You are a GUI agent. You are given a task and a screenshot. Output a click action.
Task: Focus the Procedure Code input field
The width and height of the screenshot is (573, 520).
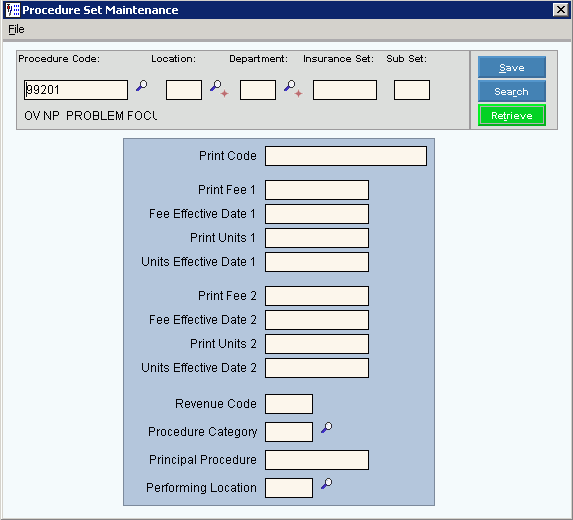click(76, 90)
